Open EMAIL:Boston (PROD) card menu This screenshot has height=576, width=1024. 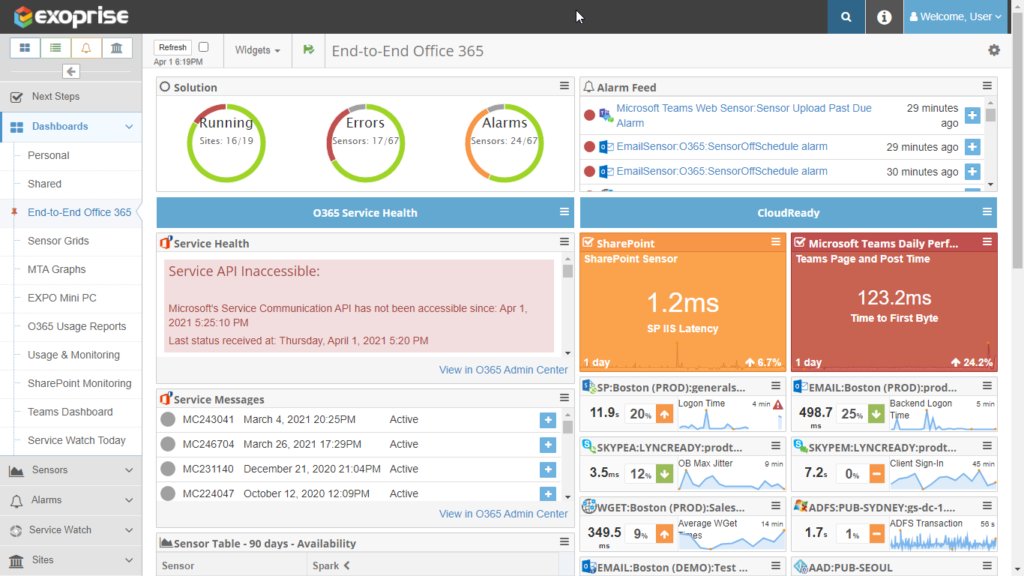coord(987,386)
